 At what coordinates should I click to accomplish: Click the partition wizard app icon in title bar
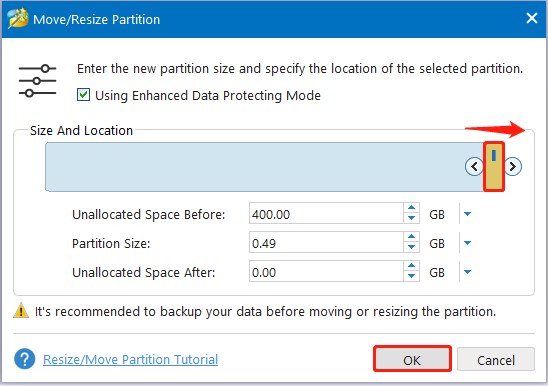click(18, 19)
